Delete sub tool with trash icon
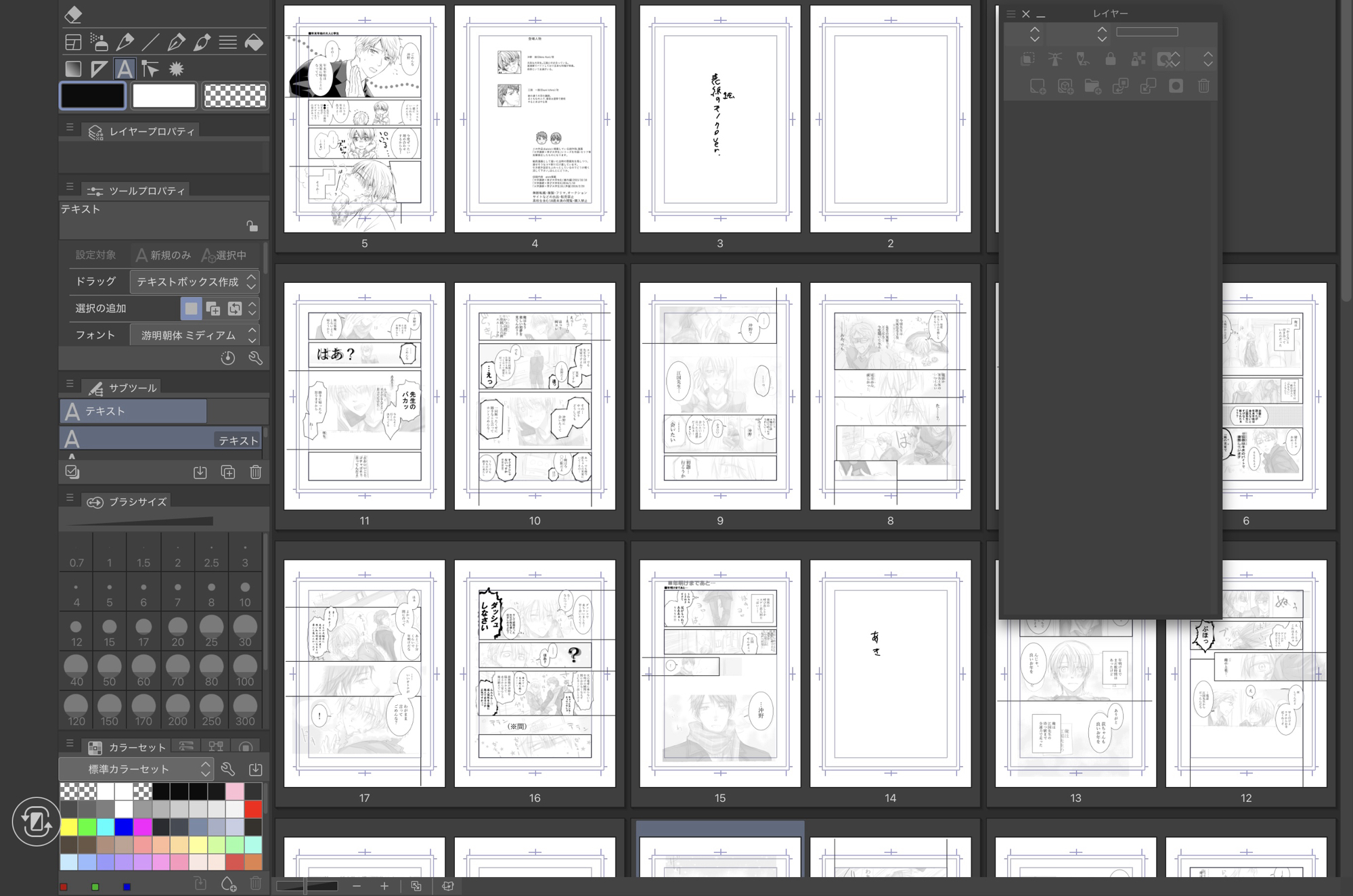 [x=255, y=472]
